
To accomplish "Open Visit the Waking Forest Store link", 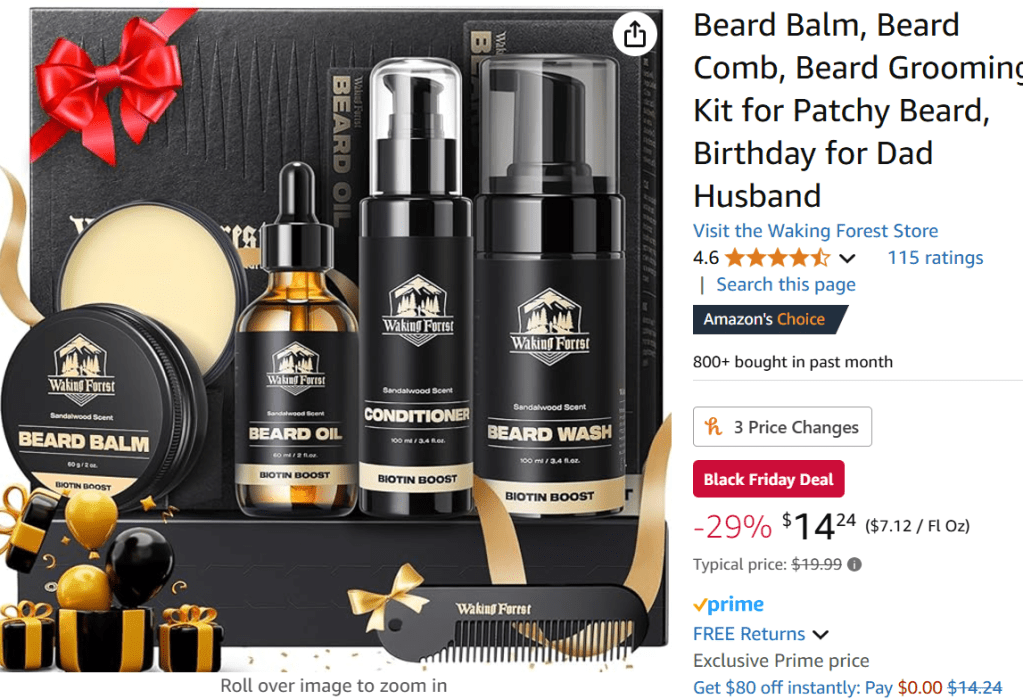I will point(816,230).
